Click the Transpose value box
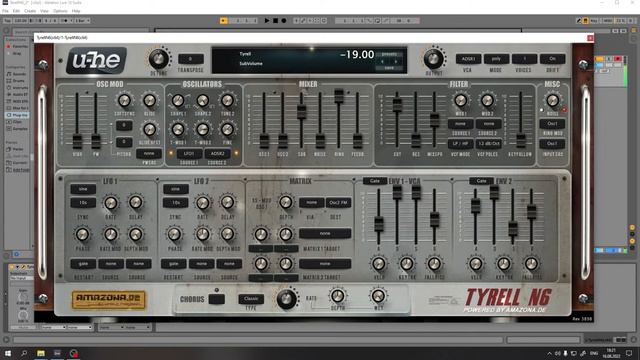Screen dimensions: 640x360 point(190,59)
